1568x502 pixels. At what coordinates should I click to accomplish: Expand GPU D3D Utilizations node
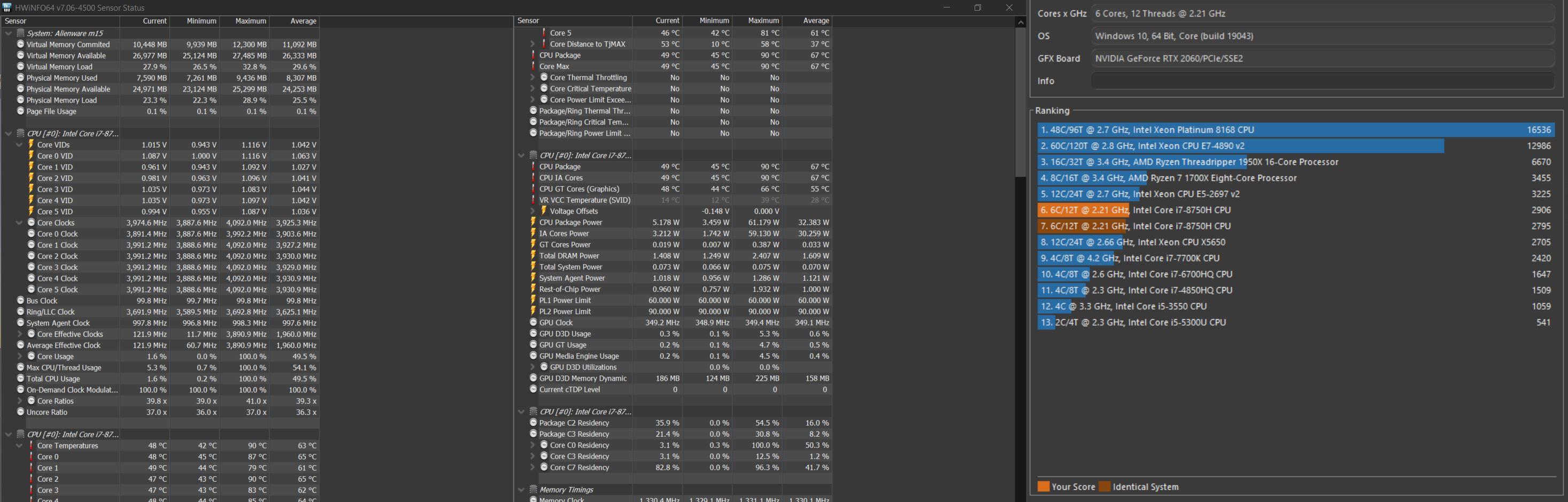click(532, 367)
